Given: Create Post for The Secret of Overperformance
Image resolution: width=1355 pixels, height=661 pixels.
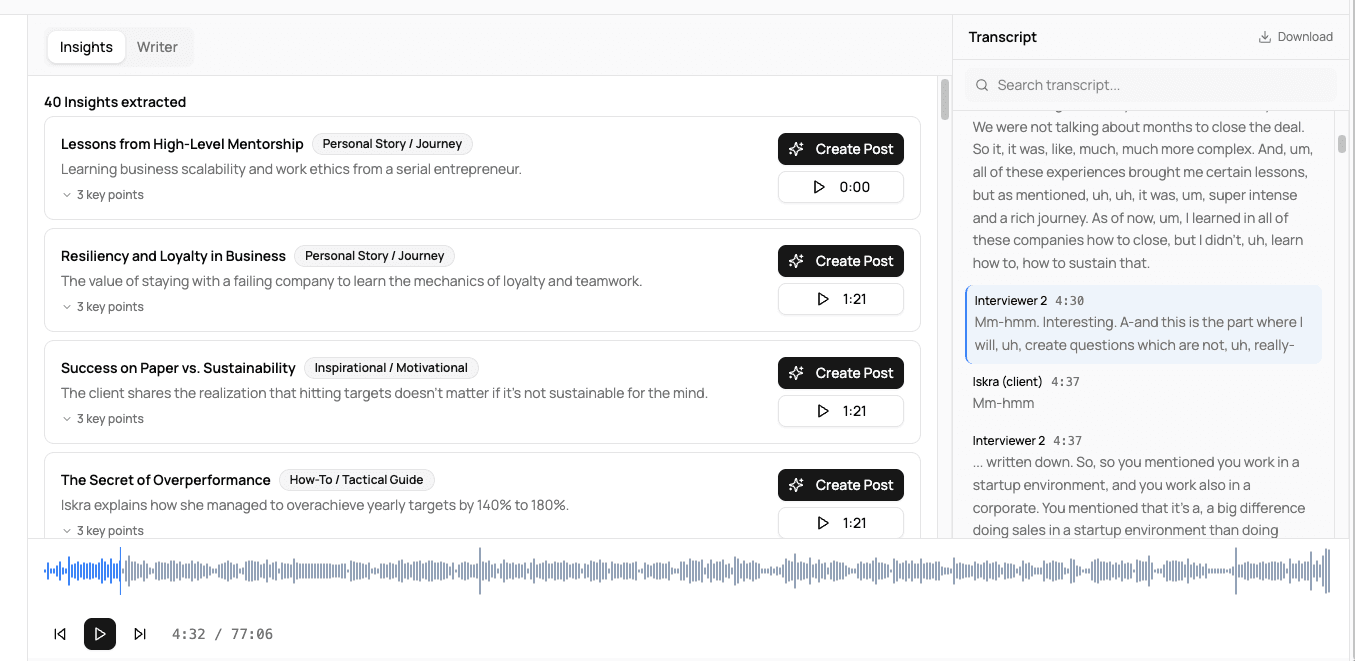Looking at the screenshot, I should click(x=841, y=485).
